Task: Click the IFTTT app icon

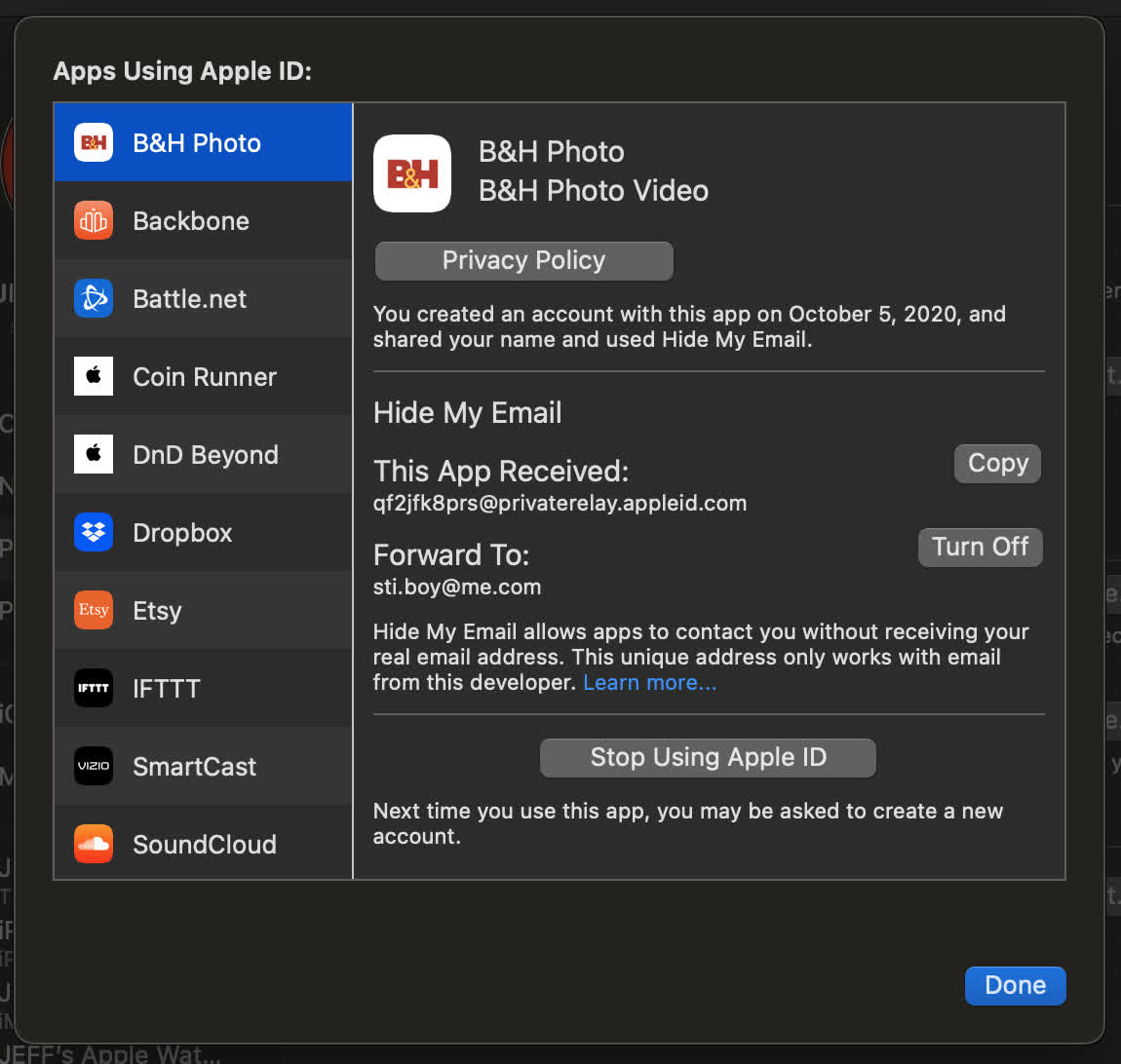Action: pos(94,688)
